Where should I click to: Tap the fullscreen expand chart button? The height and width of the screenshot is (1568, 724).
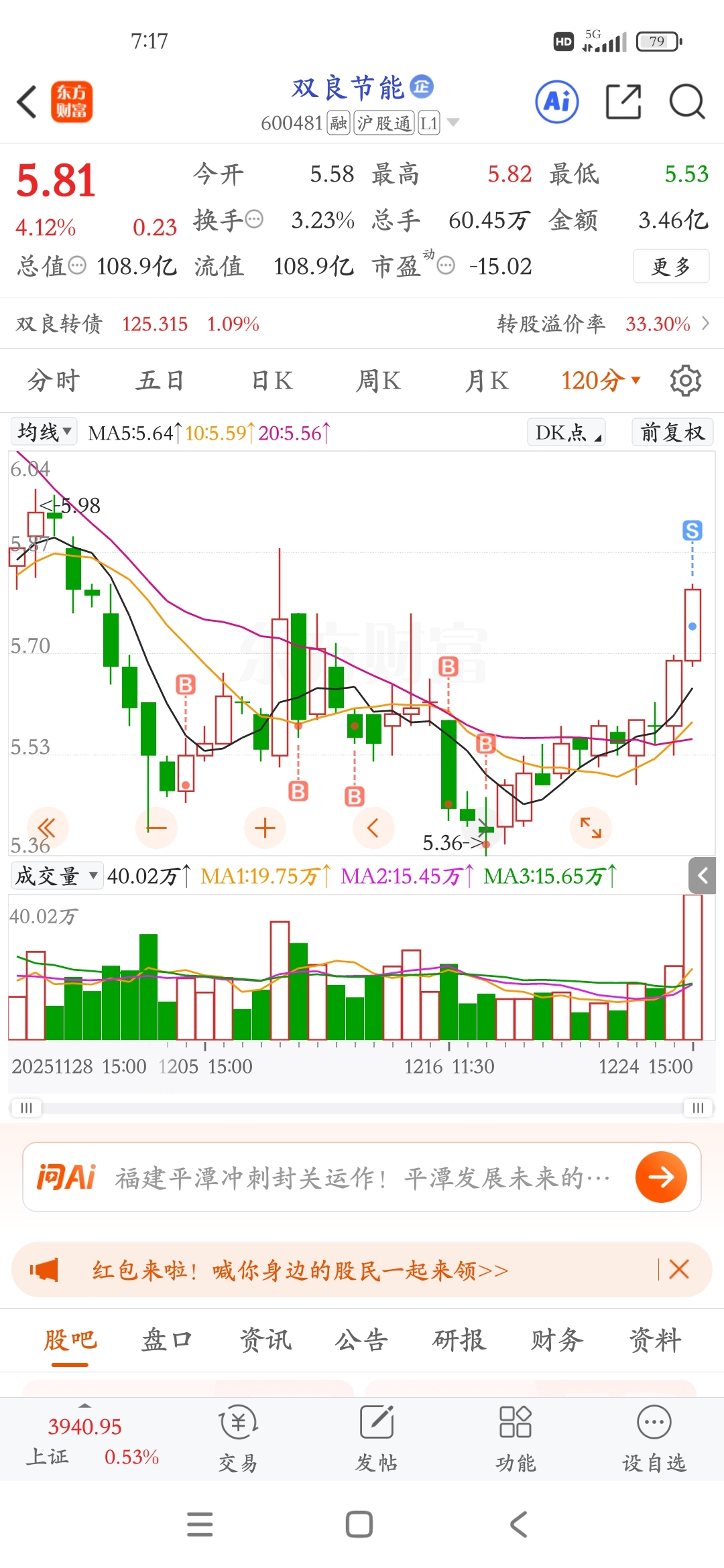pos(591,828)
